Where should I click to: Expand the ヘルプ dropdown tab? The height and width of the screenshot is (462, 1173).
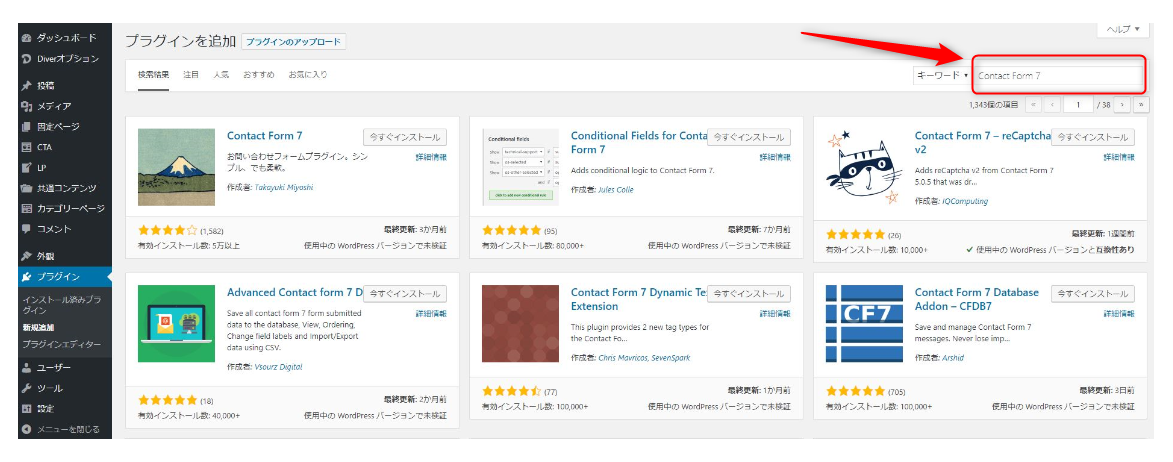1125,30
